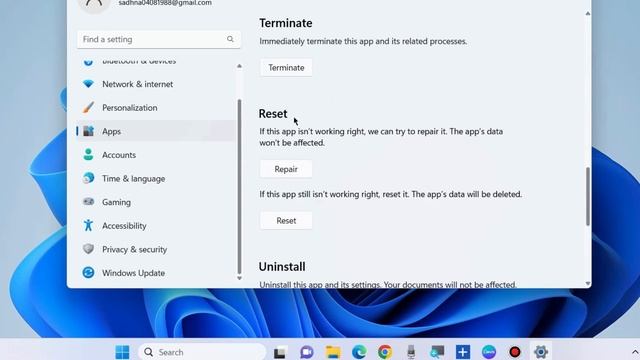Open the Windows Start menu
This screenshot has height=360, width=640.
[122, 352]
